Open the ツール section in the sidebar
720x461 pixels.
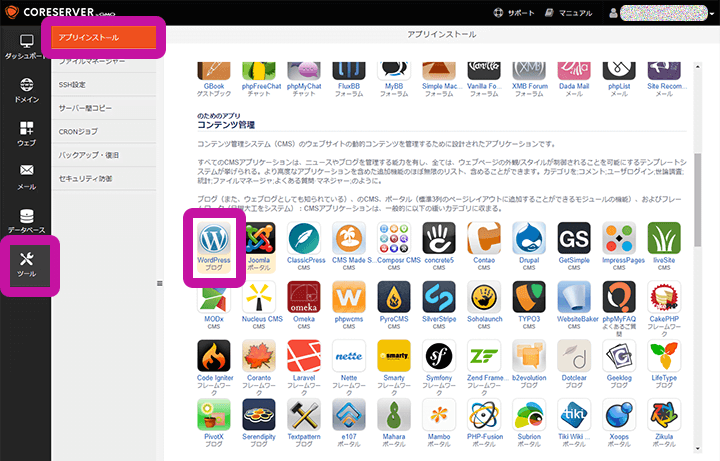coord(26,264)
